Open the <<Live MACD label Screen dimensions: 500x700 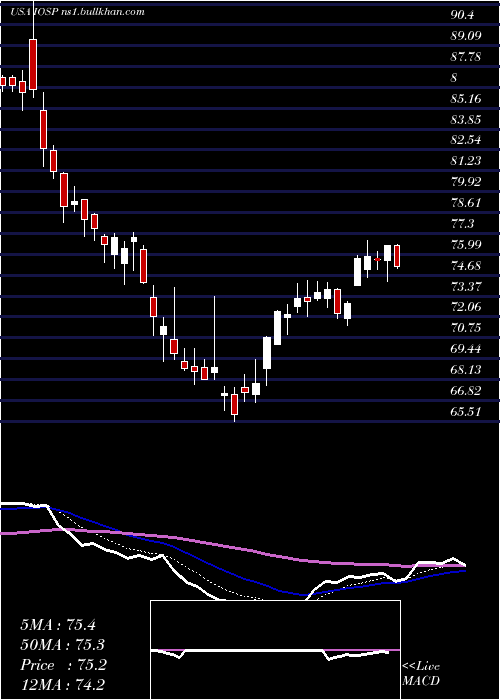coord(421,674)
